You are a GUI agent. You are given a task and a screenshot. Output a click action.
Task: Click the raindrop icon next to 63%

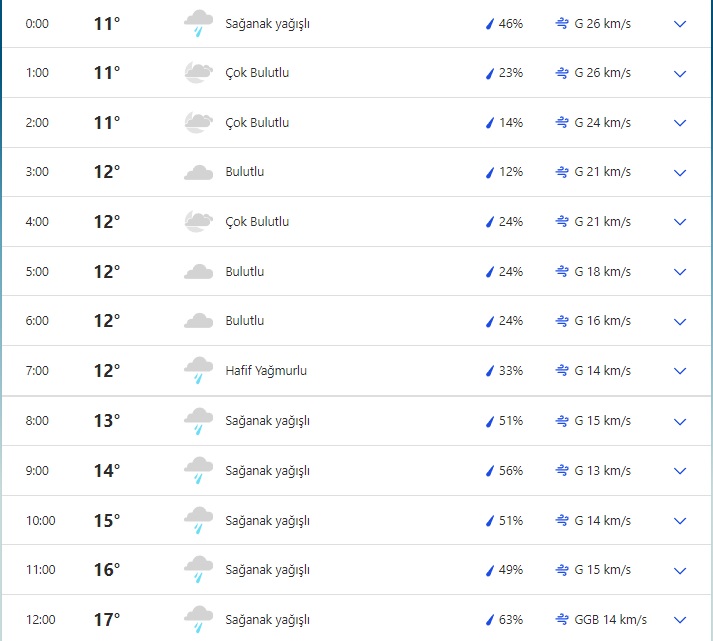490,619
